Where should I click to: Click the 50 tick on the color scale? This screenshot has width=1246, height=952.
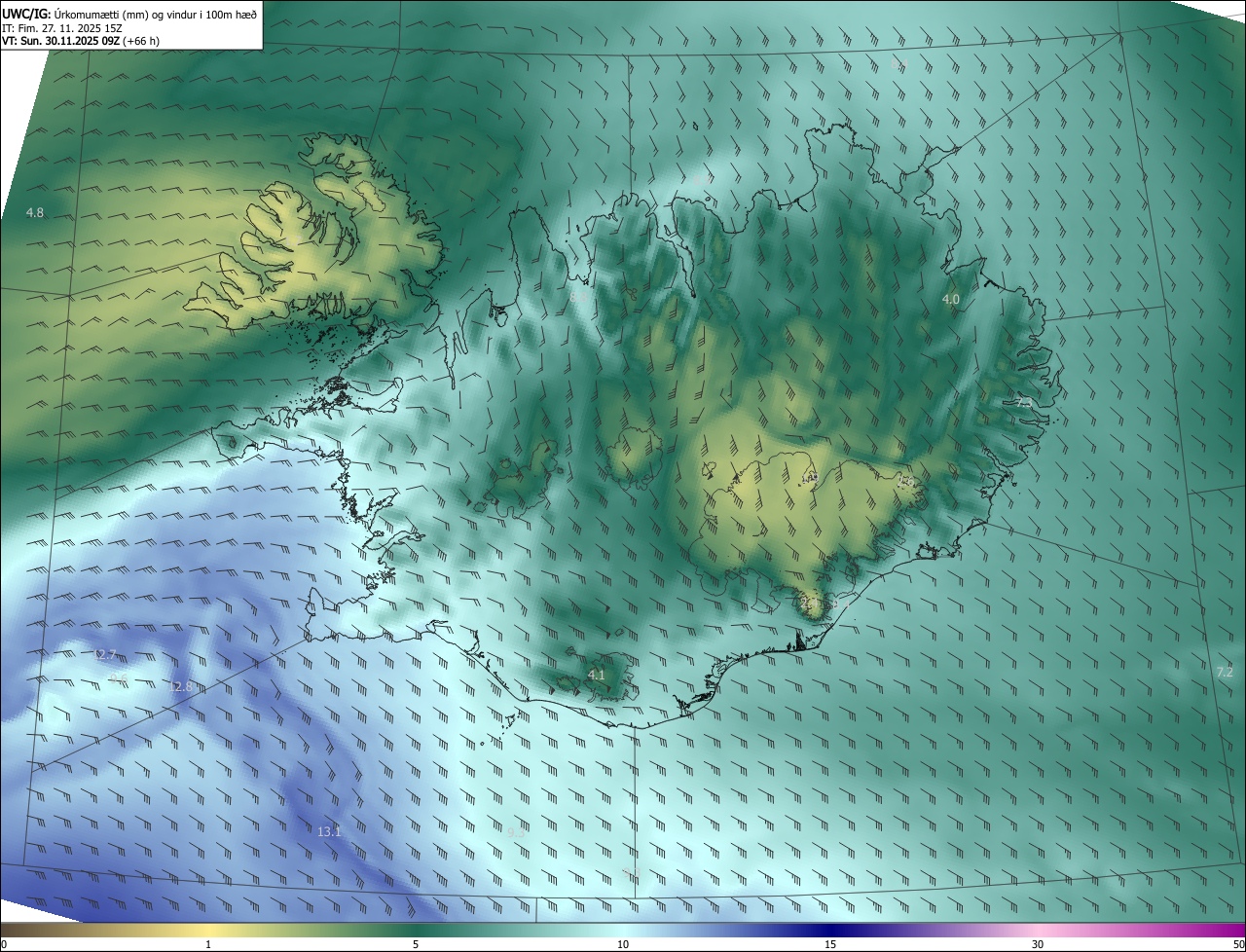pos(1238,945)
